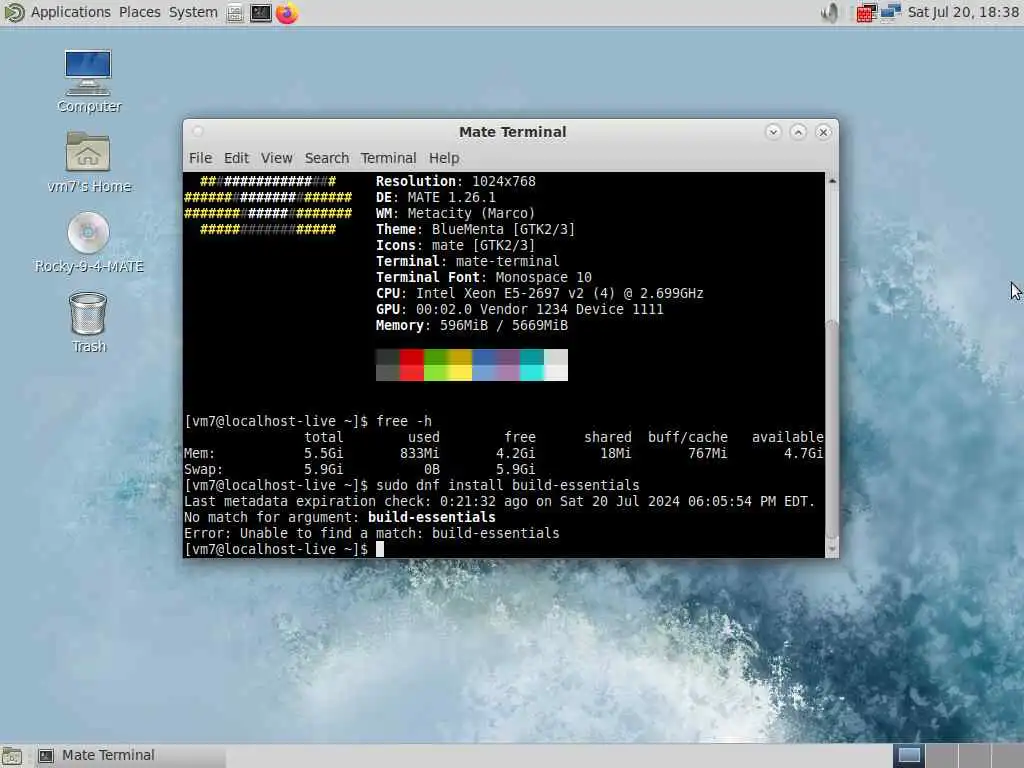This screenshot has height=768, width=1024.
Task: Click show desktop button in bottom panel
Action: 11,756
